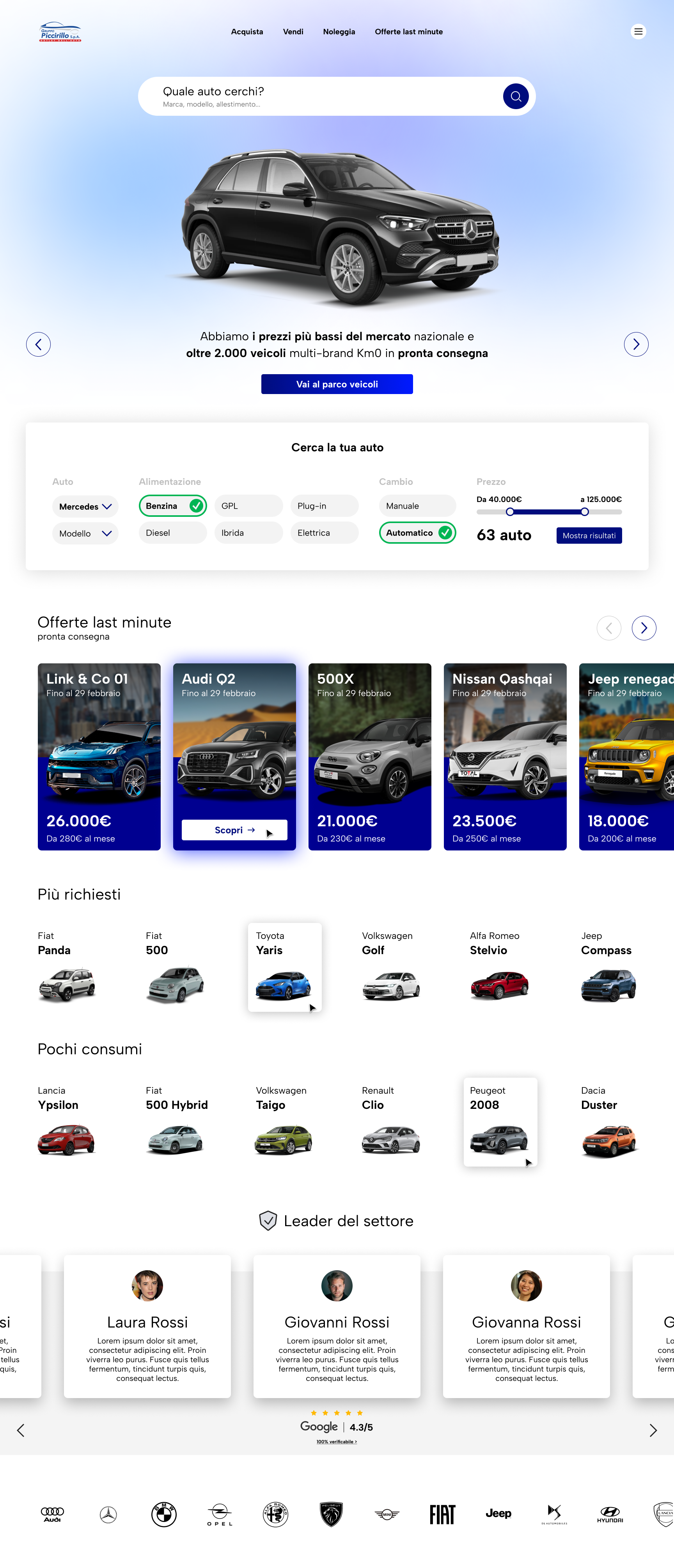Select Fiat Panda in Più richiesti
674x1568 pixels.
(x=67, y=967)
